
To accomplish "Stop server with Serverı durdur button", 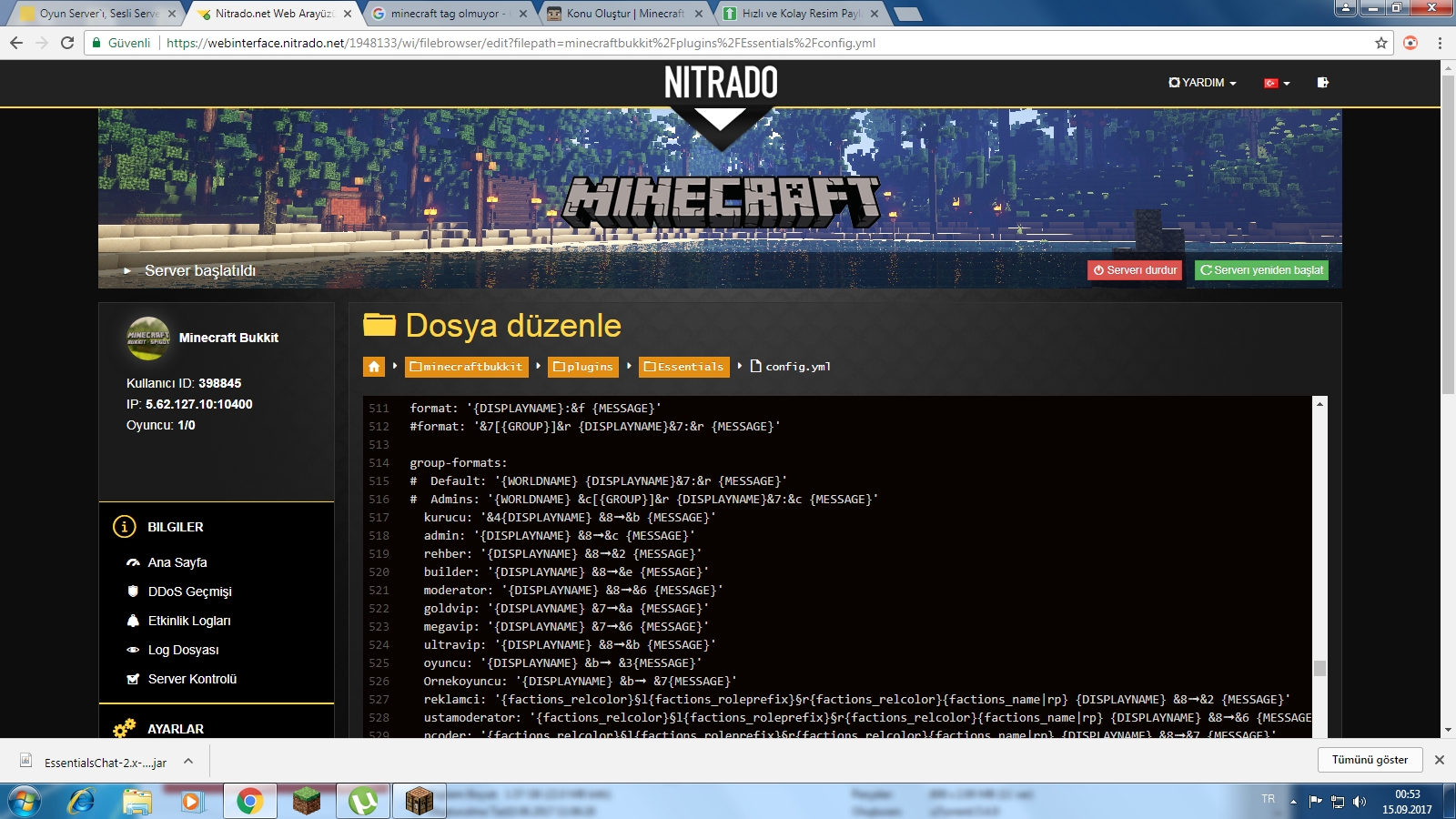I will [1135, 270].
